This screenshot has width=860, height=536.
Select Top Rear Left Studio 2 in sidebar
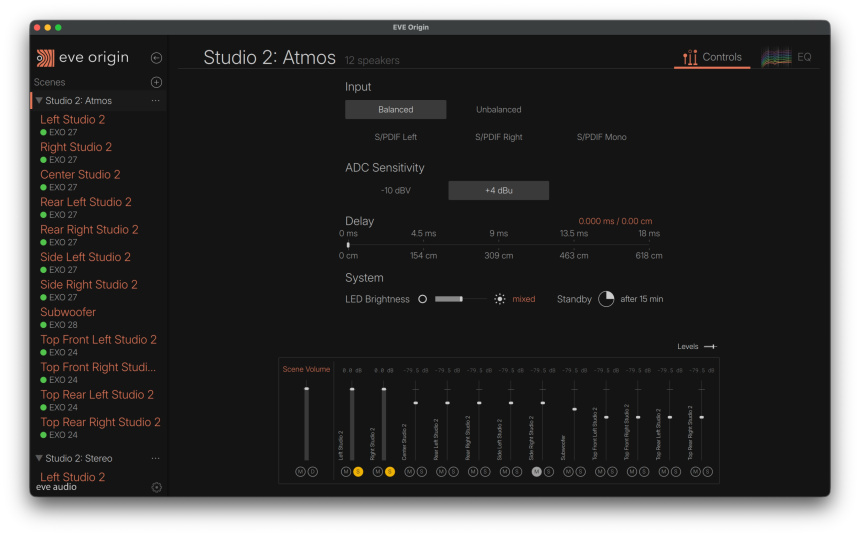(x=97, y=395)
